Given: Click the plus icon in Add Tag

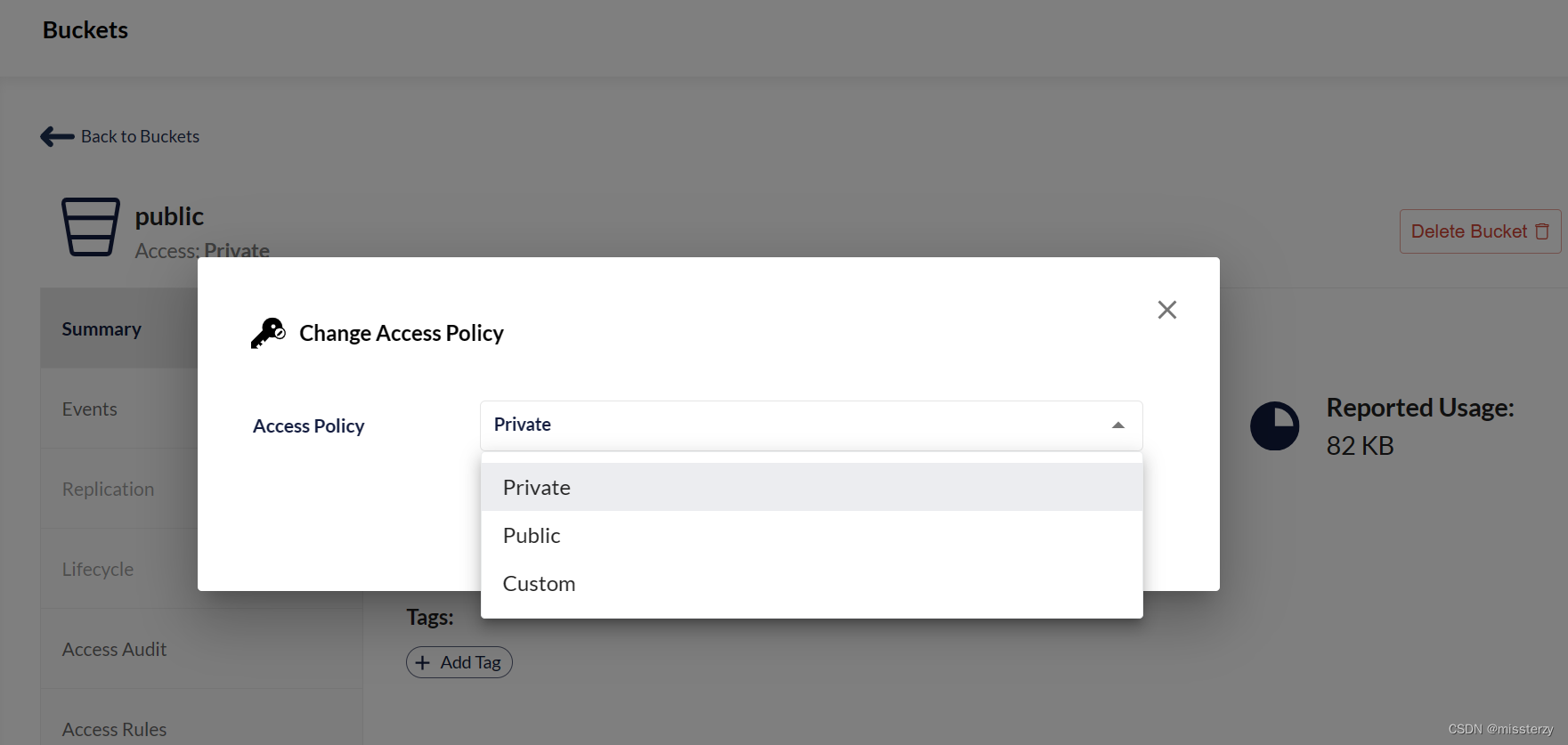Looking at the screenshot, I should tap(423, 662).
